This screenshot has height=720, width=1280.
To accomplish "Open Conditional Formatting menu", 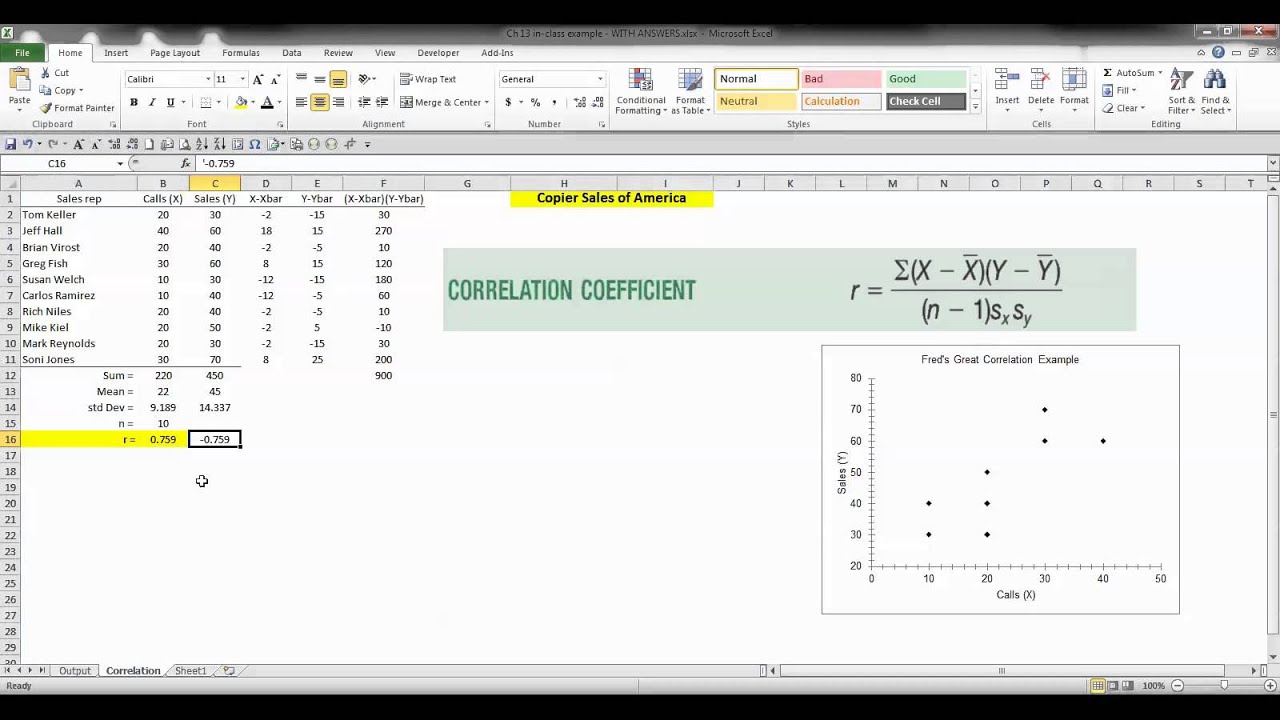I will coord(641,91).
